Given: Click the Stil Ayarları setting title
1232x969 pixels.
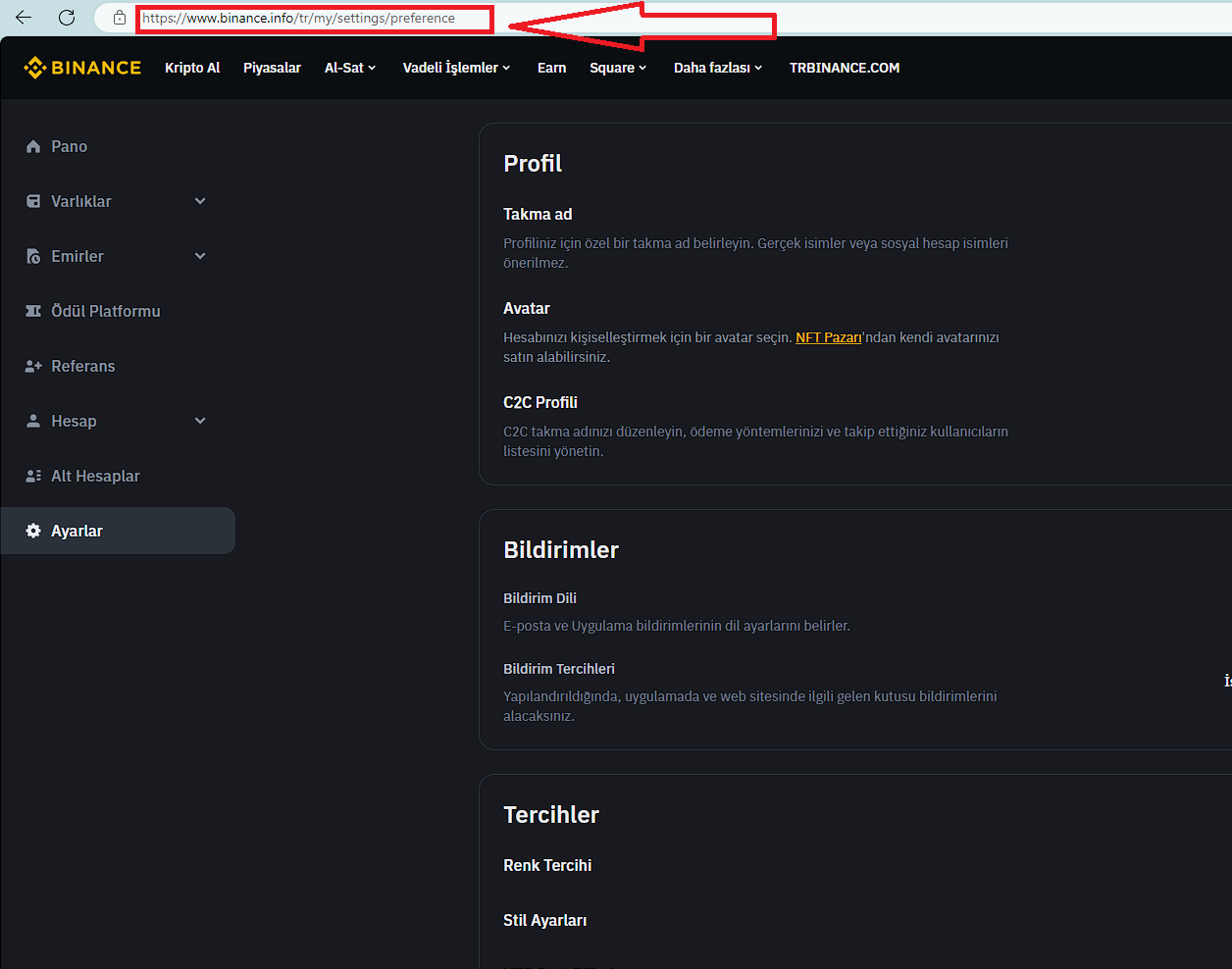Looking at the screenshot, I should pos(544,920).
